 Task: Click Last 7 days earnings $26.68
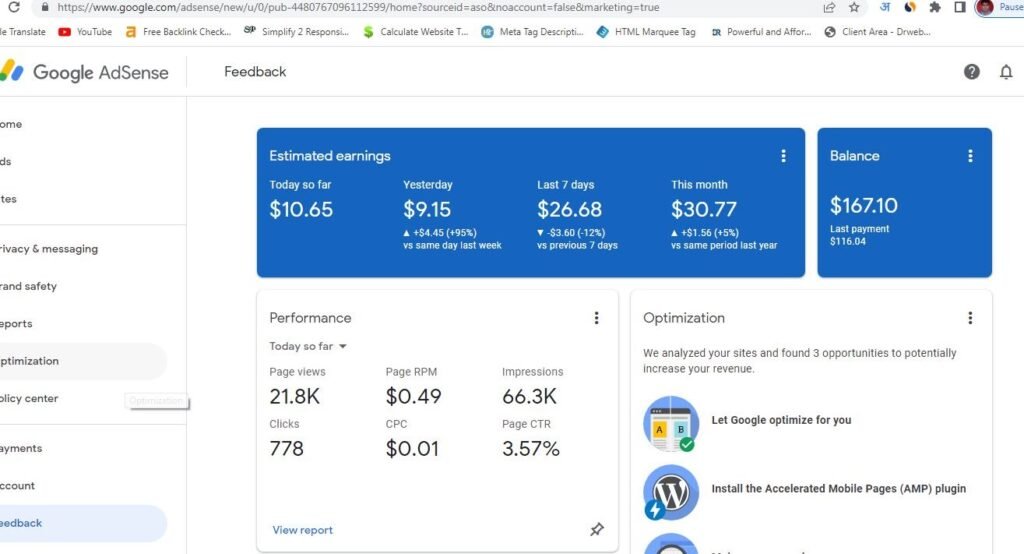click(569, 210)
